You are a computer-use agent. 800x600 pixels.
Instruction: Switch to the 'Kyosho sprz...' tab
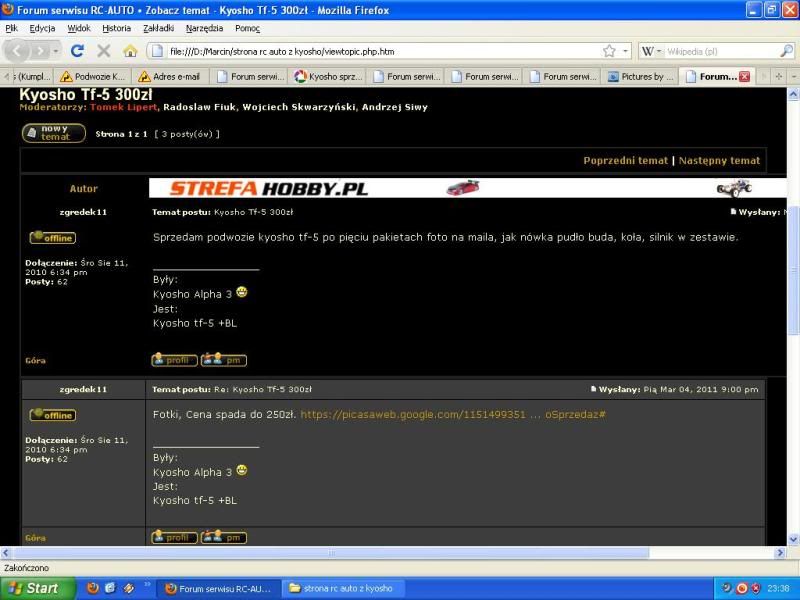coord(329,76)
